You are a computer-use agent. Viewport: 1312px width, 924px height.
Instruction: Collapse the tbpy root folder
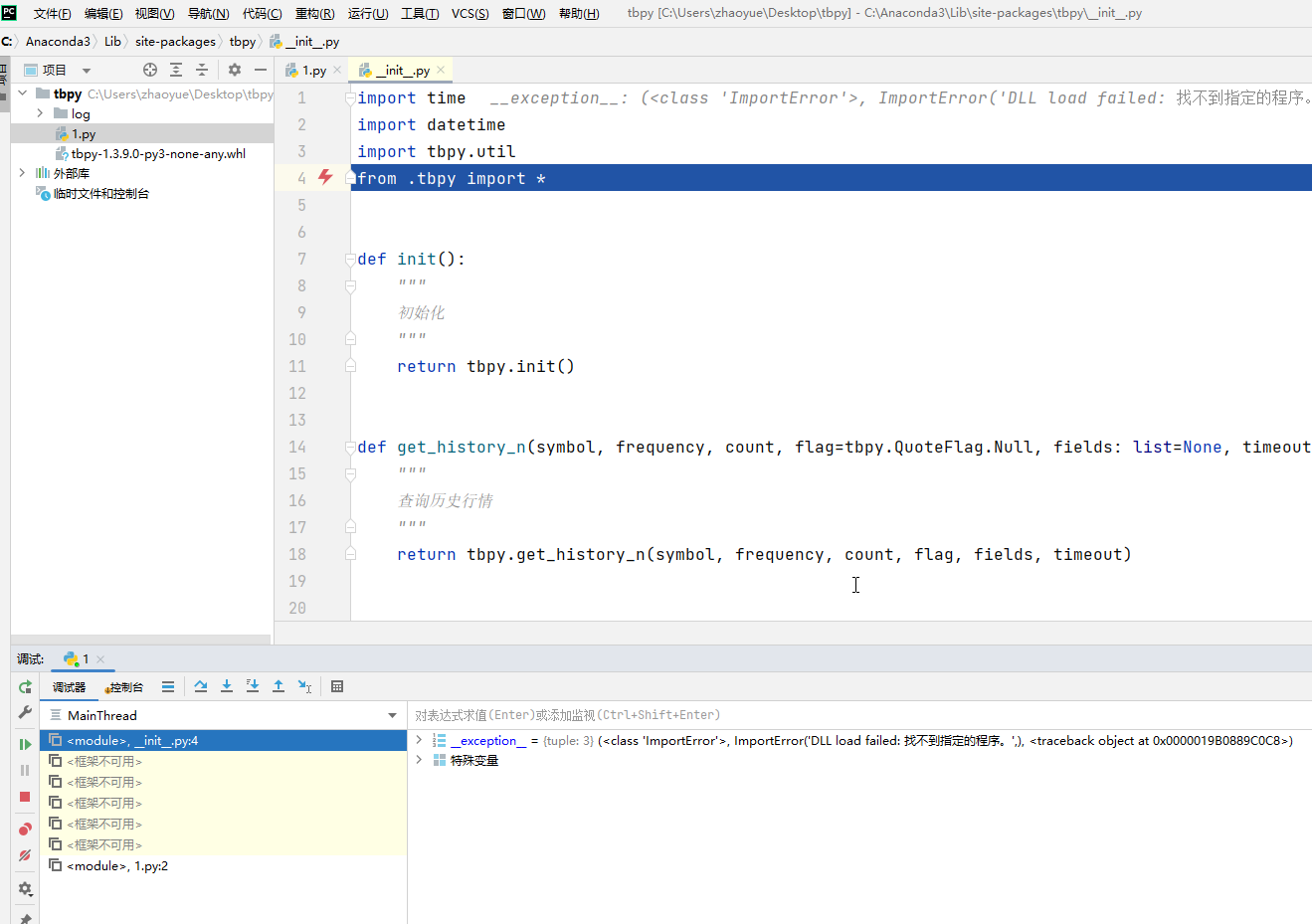pyautogui.click(x=23, y=93)
